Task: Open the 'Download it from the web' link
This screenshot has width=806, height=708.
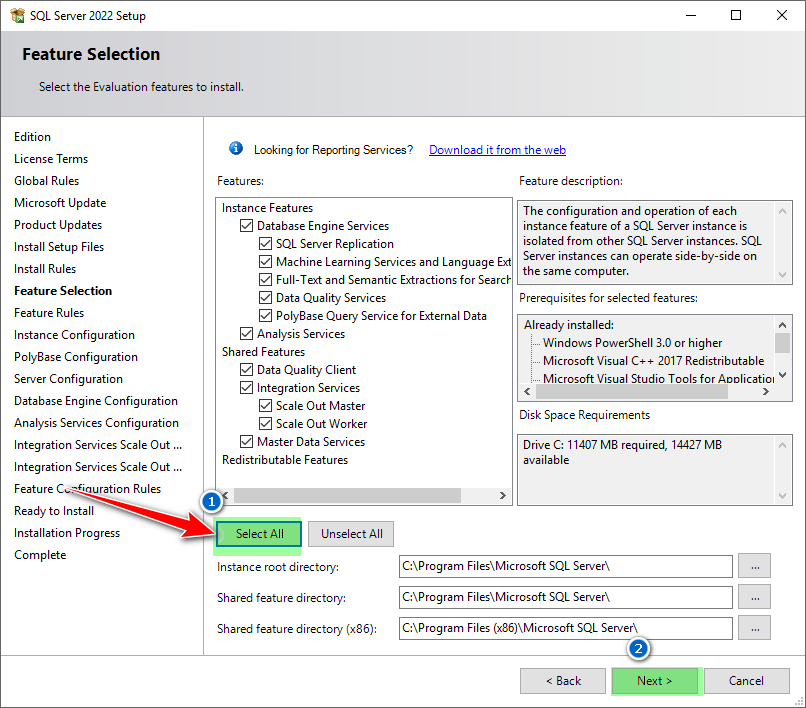Action: pyautogui.click(x=497, y=149)
